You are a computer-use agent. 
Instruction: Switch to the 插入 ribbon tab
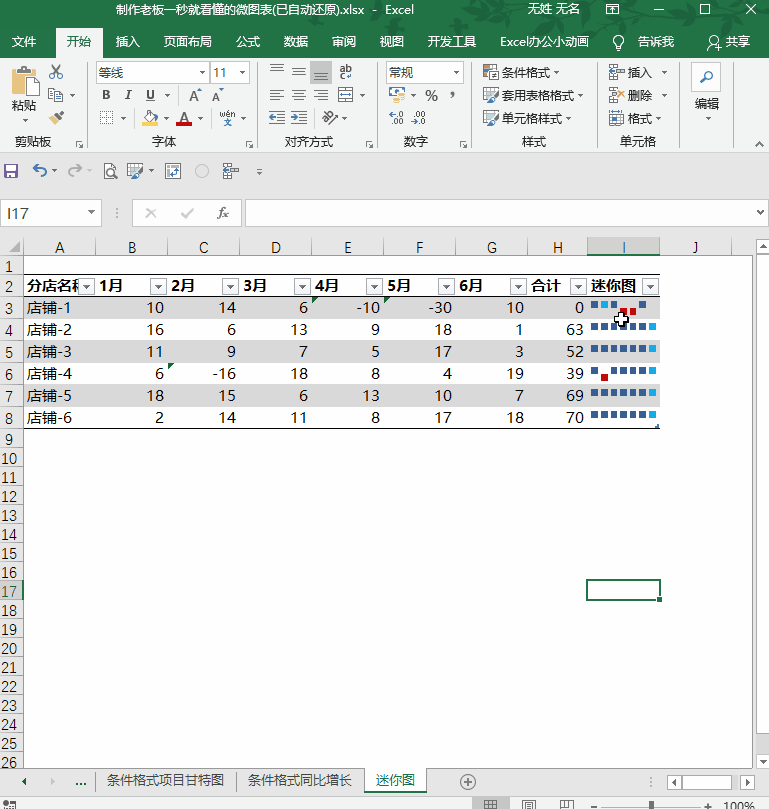coord(127,41)
